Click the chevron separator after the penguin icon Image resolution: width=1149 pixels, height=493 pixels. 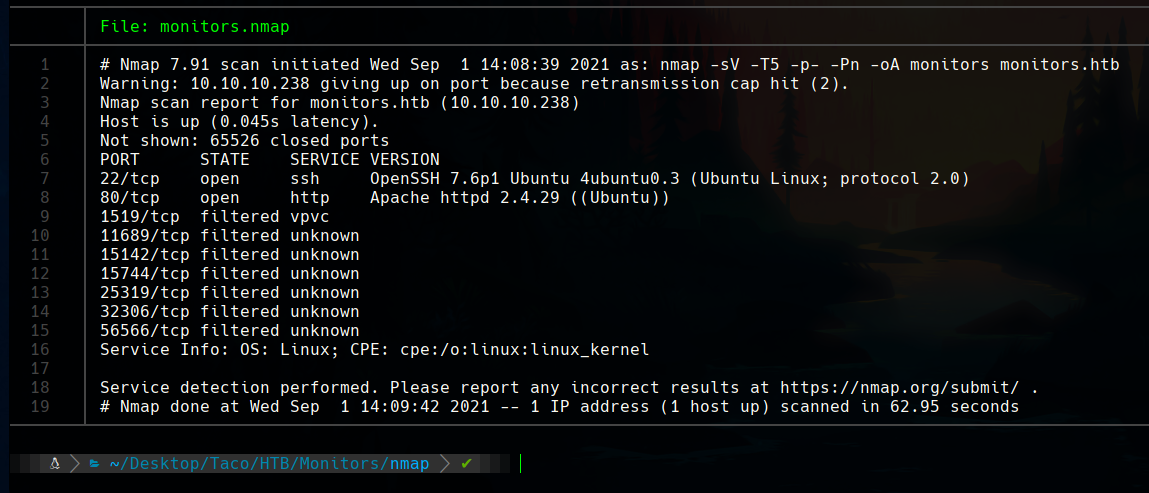(x=74, y=464)
